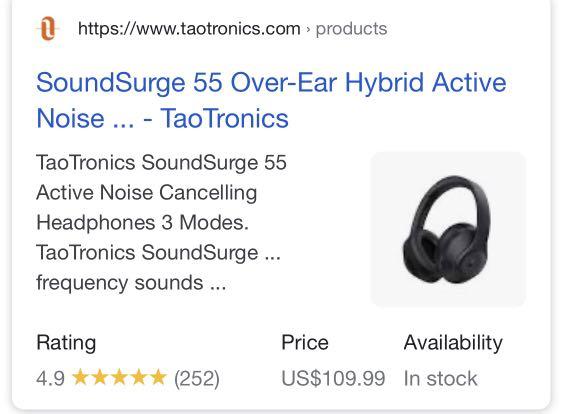Click the fifth gold rating star
The height and width of the screenshot is (414, 563).
click(158, 377)
